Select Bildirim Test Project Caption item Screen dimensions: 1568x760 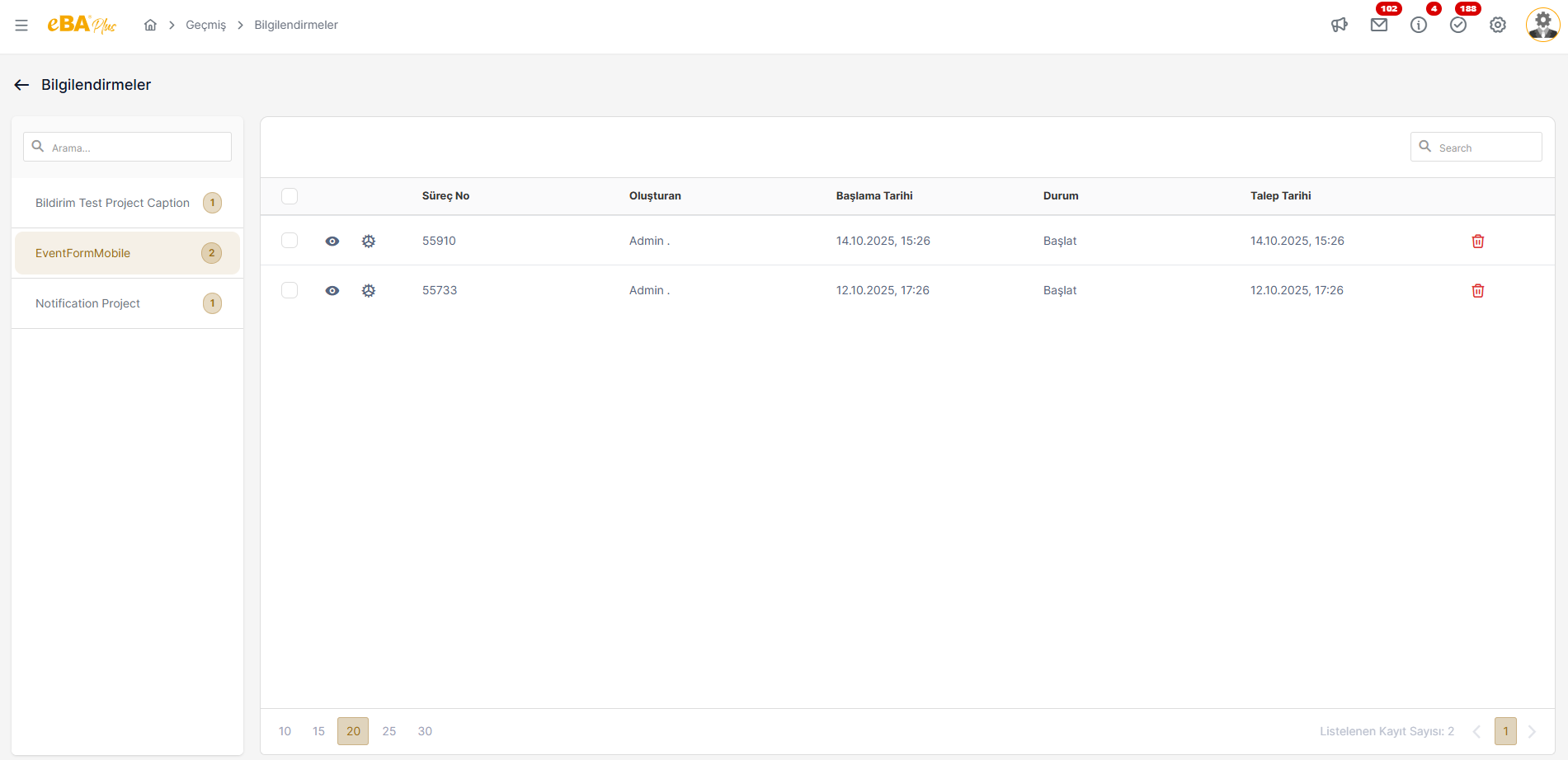pos(112,203)
